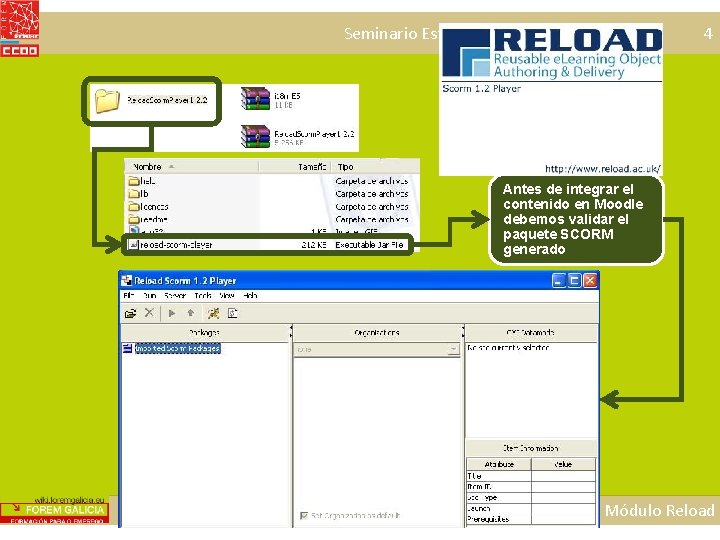The width and height of the screenshot is (720, 540).
Task: Open the Help menu
Action: (250, 295)
